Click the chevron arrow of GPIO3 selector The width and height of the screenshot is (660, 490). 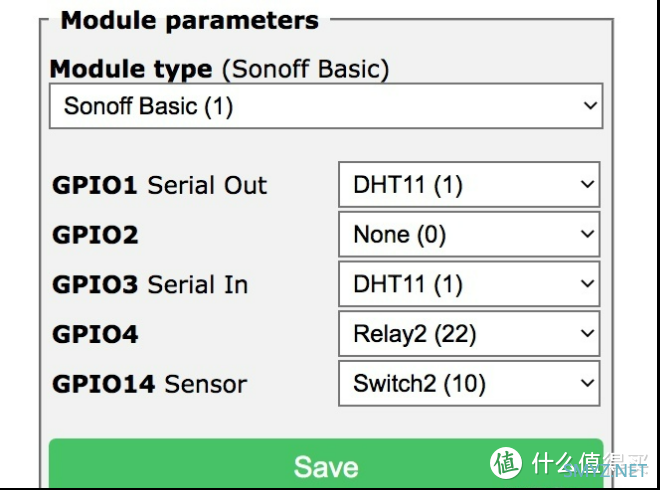pos(587,283)
